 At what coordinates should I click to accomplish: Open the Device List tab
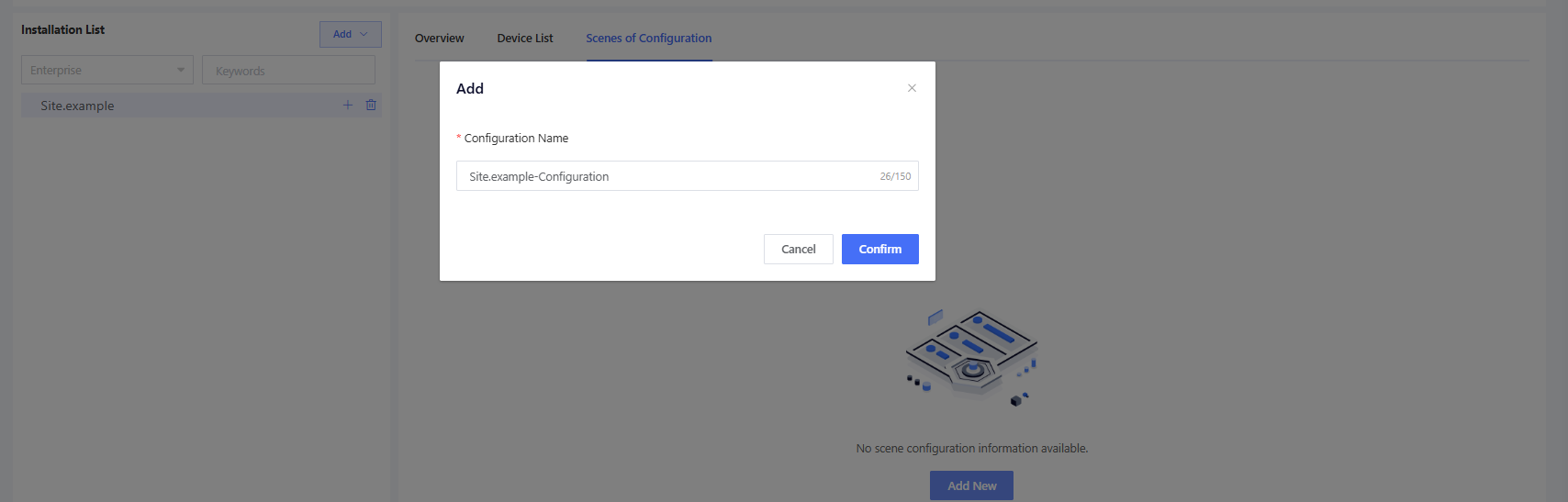pyautogui.click(x=525, y=39)
